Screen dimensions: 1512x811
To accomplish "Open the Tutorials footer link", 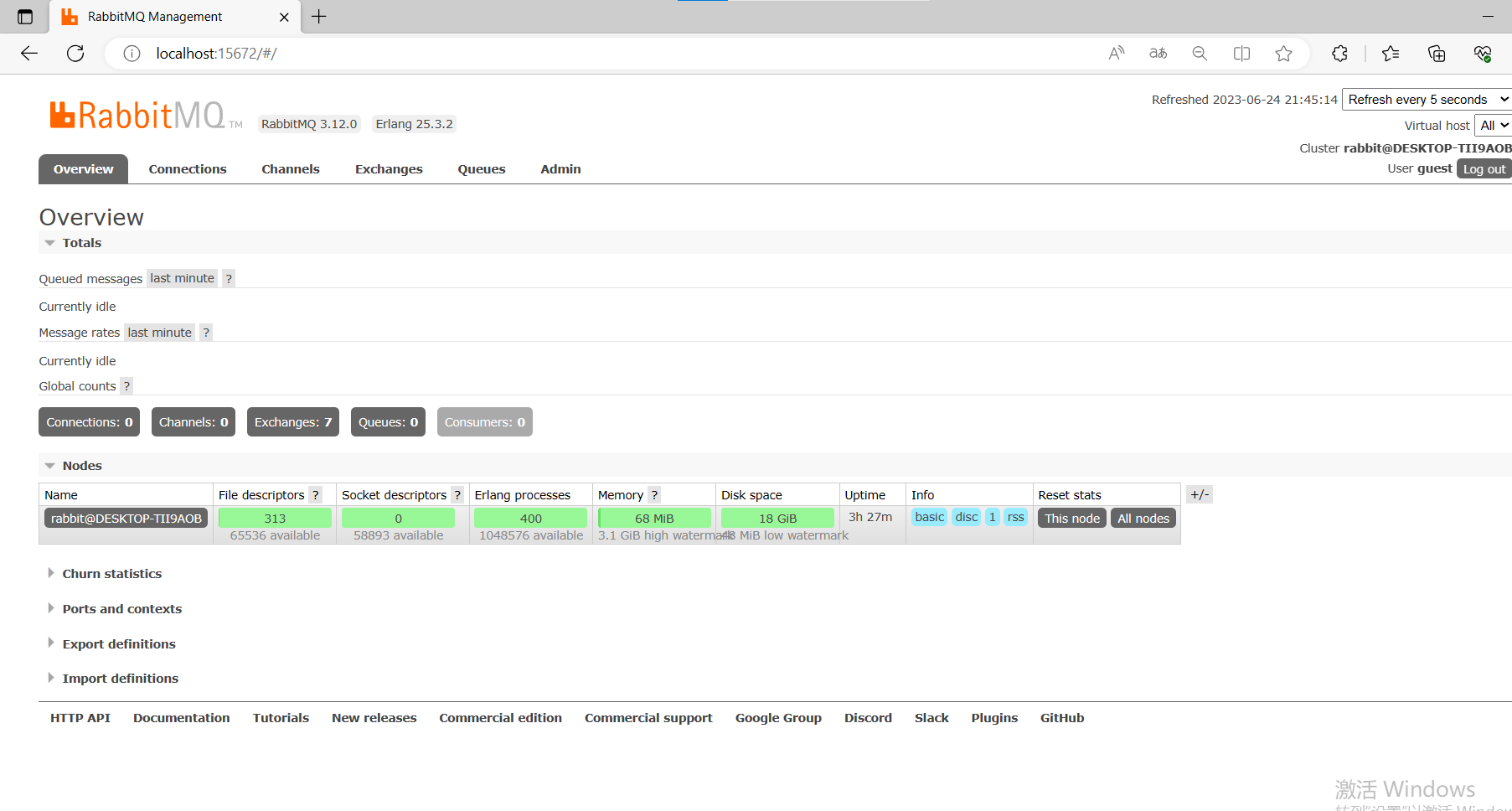I will (x=281, y=718).
